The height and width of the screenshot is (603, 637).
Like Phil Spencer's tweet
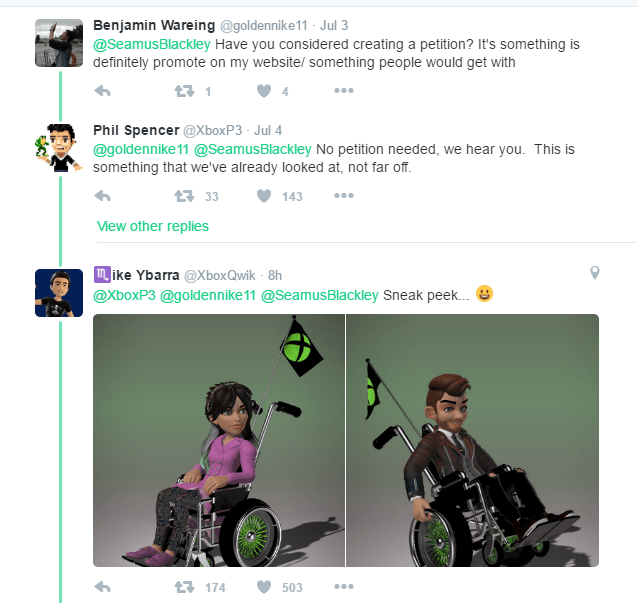(264, 196)
